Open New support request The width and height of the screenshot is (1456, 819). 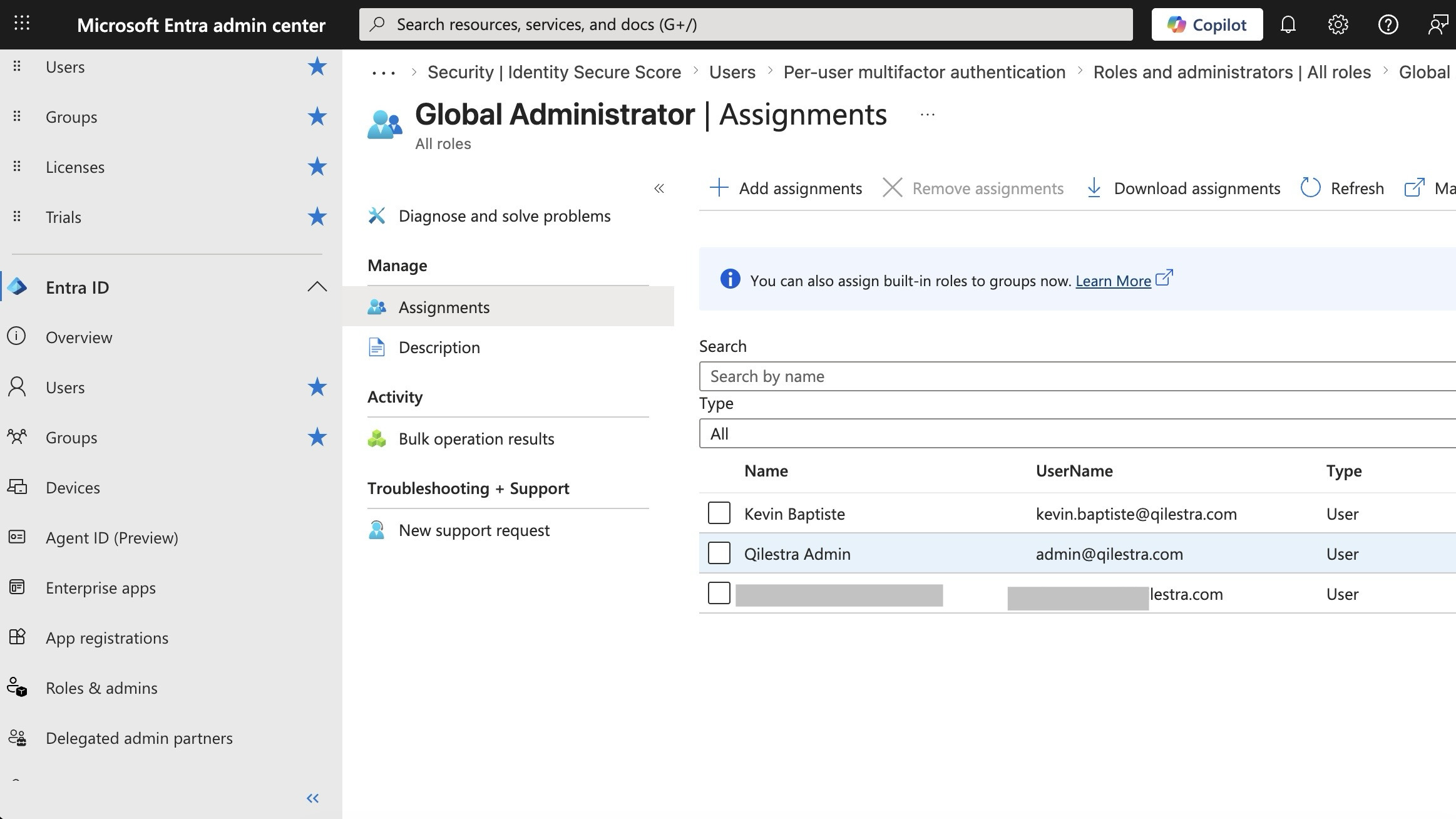(x=474, y=530)
